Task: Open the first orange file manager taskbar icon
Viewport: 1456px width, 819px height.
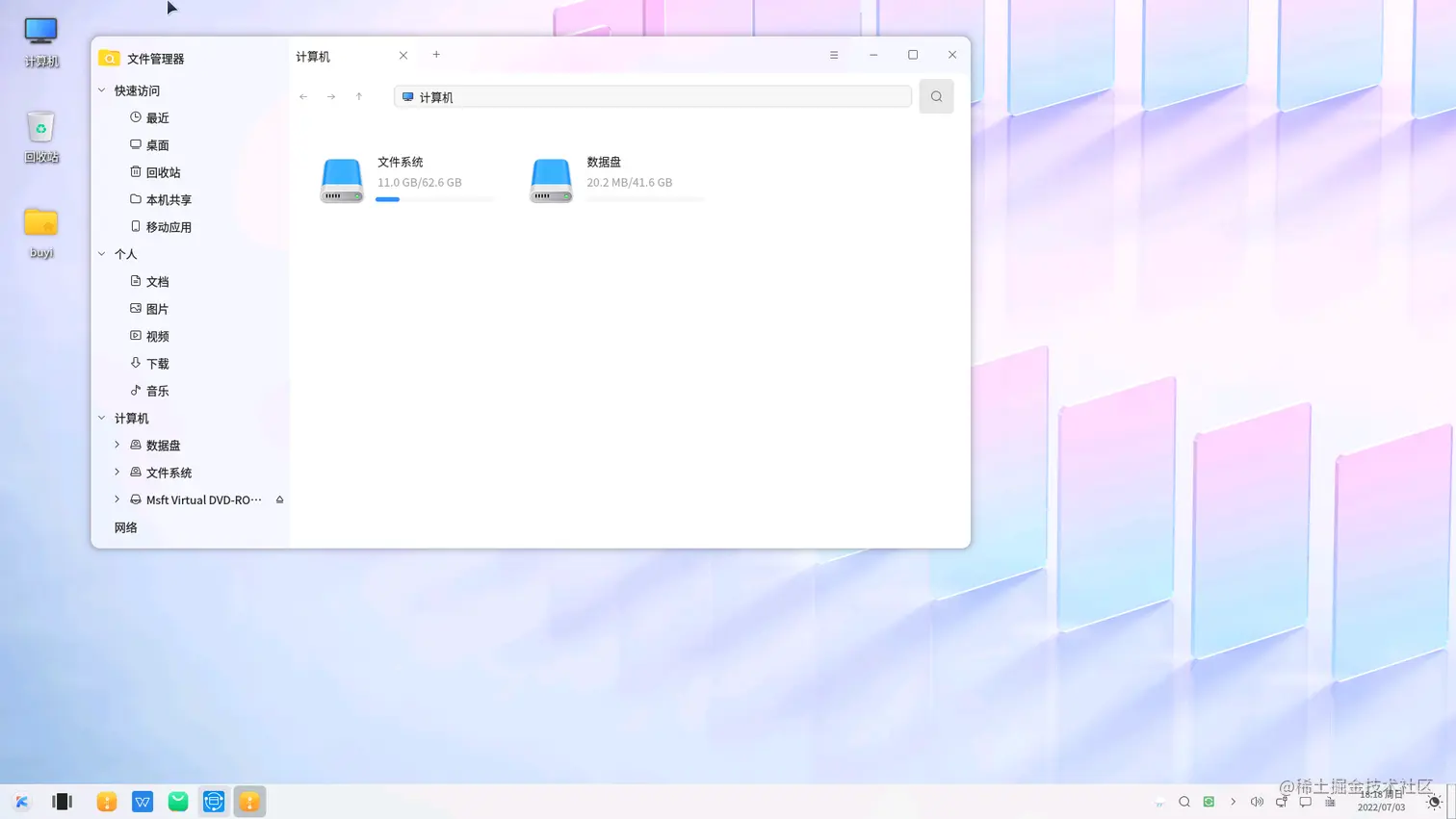Action: click(107, 802)
